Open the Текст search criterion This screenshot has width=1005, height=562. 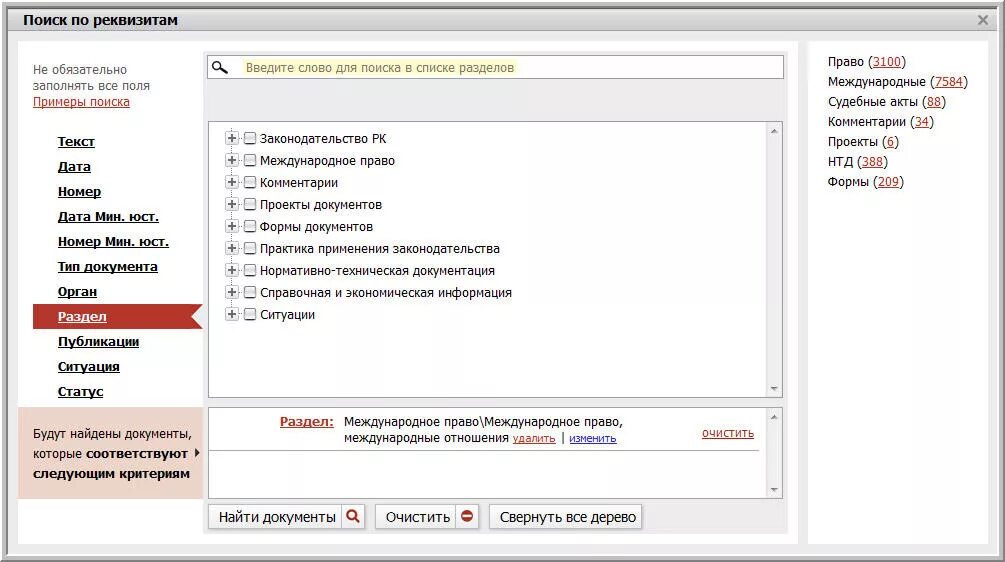pos(76,142)
